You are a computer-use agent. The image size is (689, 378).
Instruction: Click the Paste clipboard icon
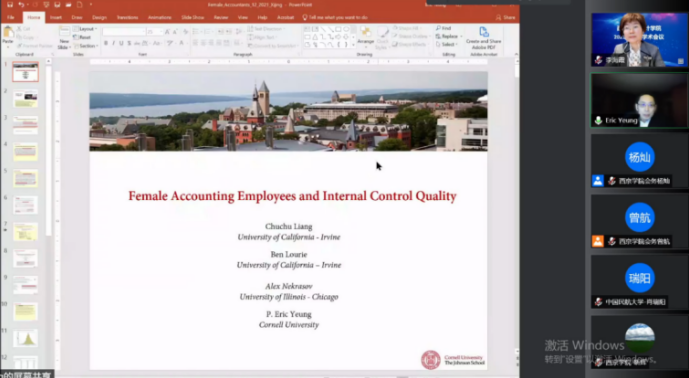(x=8, y=35)
